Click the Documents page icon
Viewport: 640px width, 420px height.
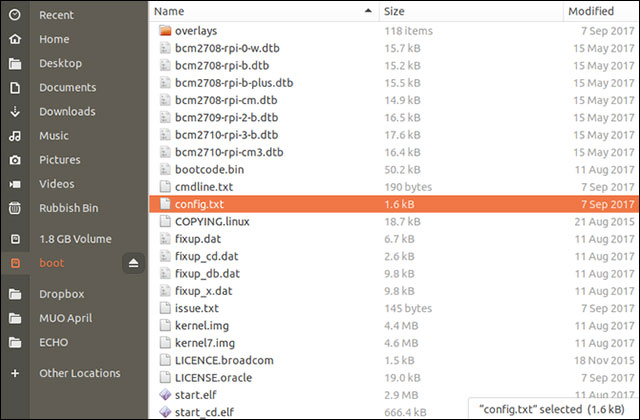[x=15, y=88]
